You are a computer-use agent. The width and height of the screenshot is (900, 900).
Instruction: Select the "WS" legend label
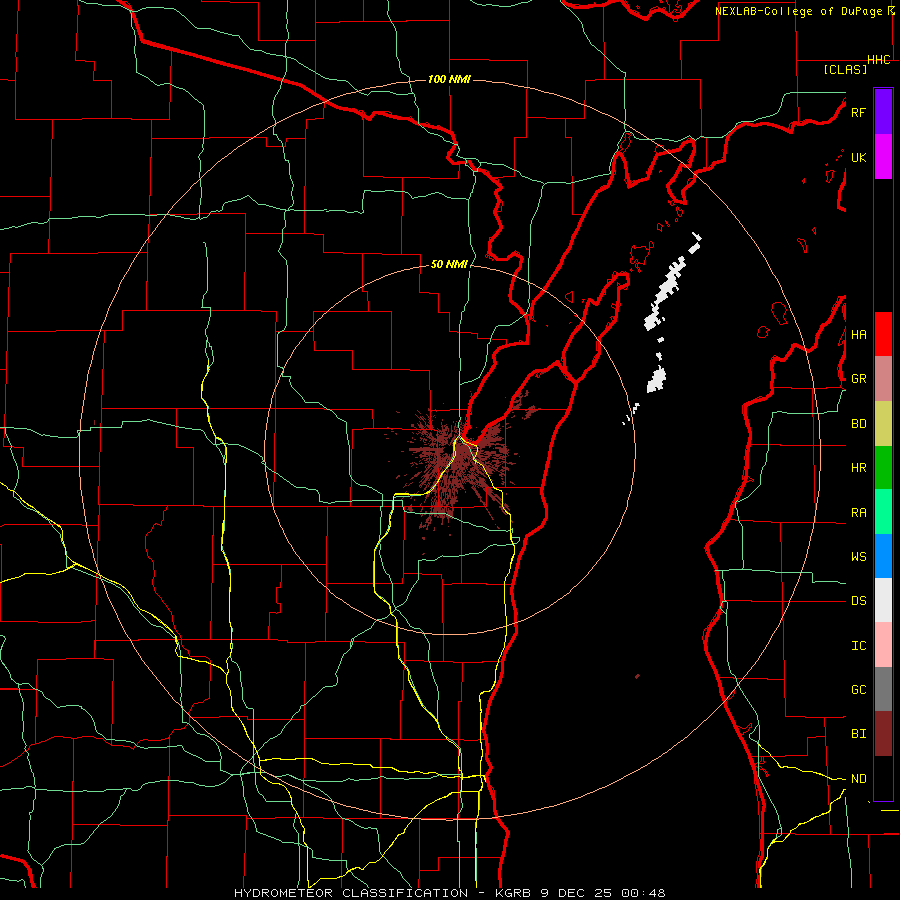(858, 557)
